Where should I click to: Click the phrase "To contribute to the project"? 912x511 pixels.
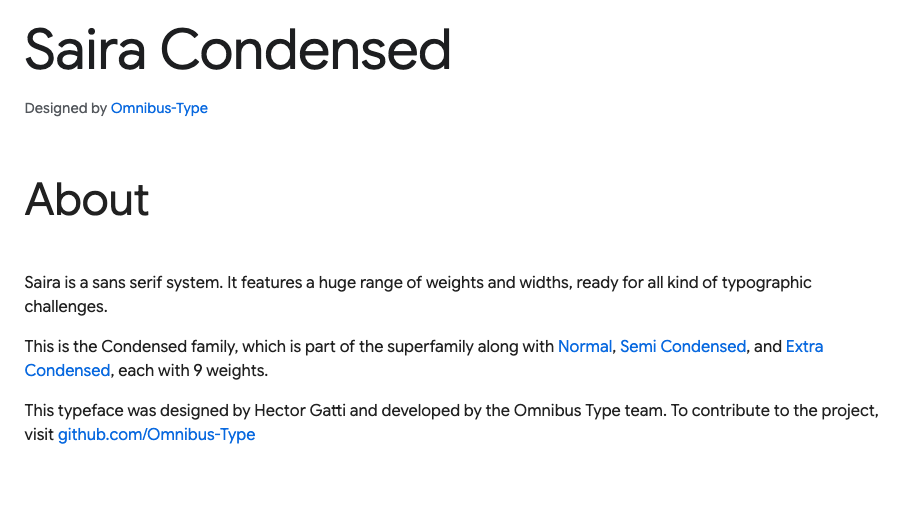774,410
